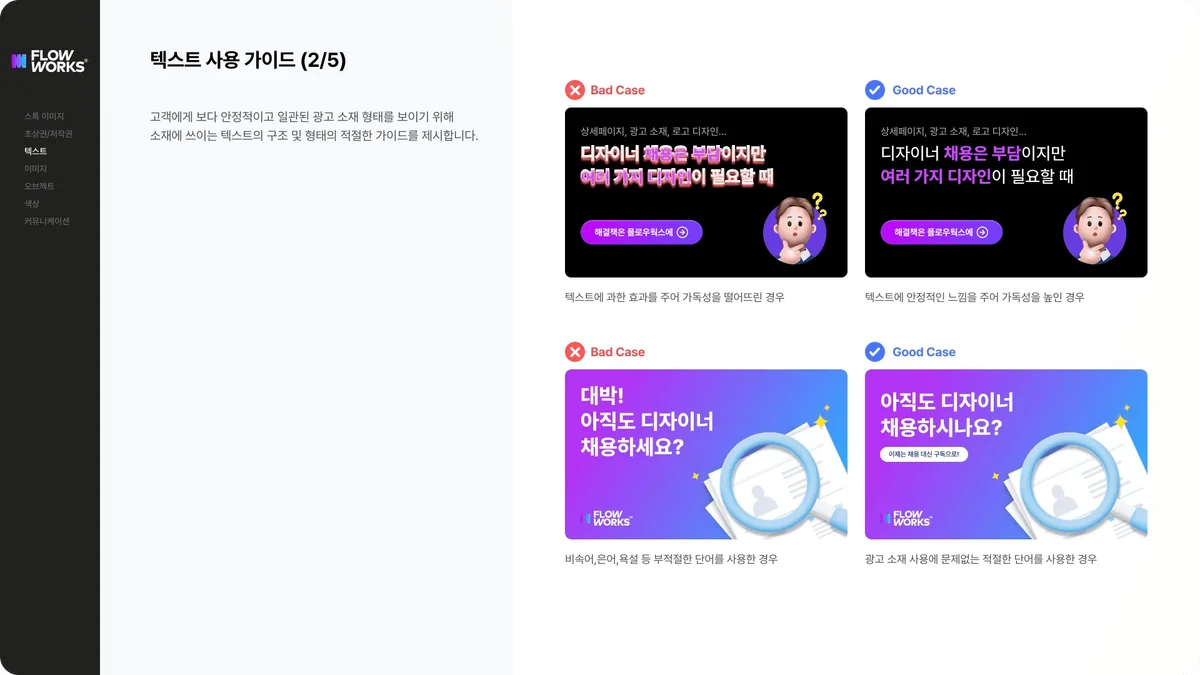The width and height of the screenshot is (1200, 675).
Task: Click Flow Works logo on 대박! banner
Action: tap(606, 519)
